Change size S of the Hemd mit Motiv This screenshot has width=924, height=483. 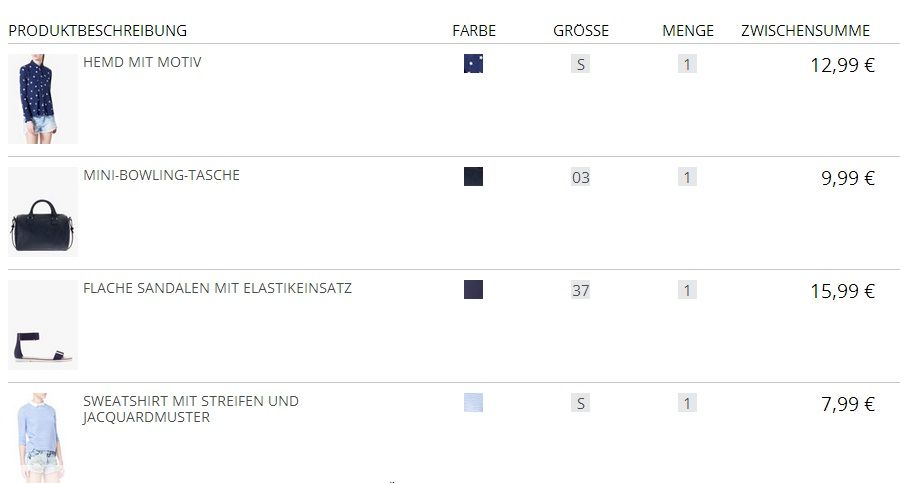(580, 65)
